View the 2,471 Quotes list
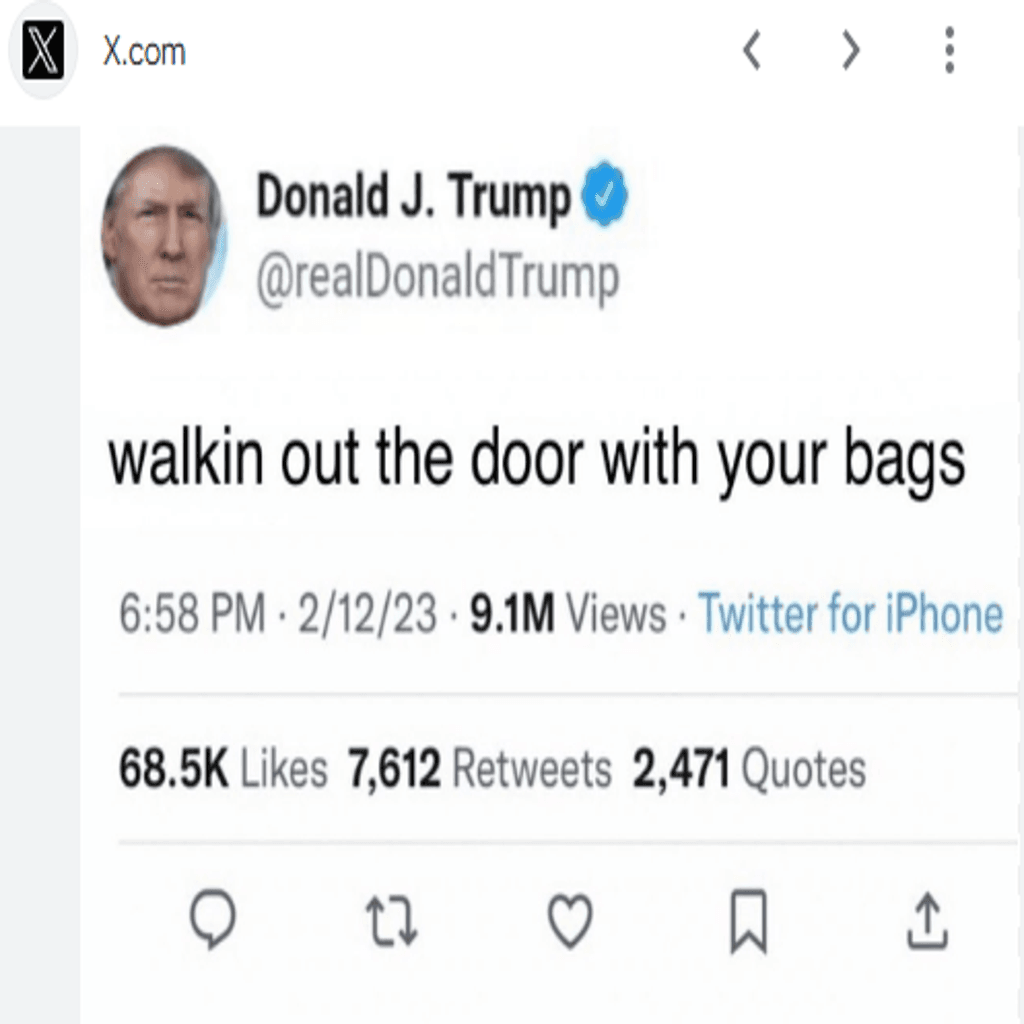The height and width of the screenshot is (1024, 1024). [749, 769]
